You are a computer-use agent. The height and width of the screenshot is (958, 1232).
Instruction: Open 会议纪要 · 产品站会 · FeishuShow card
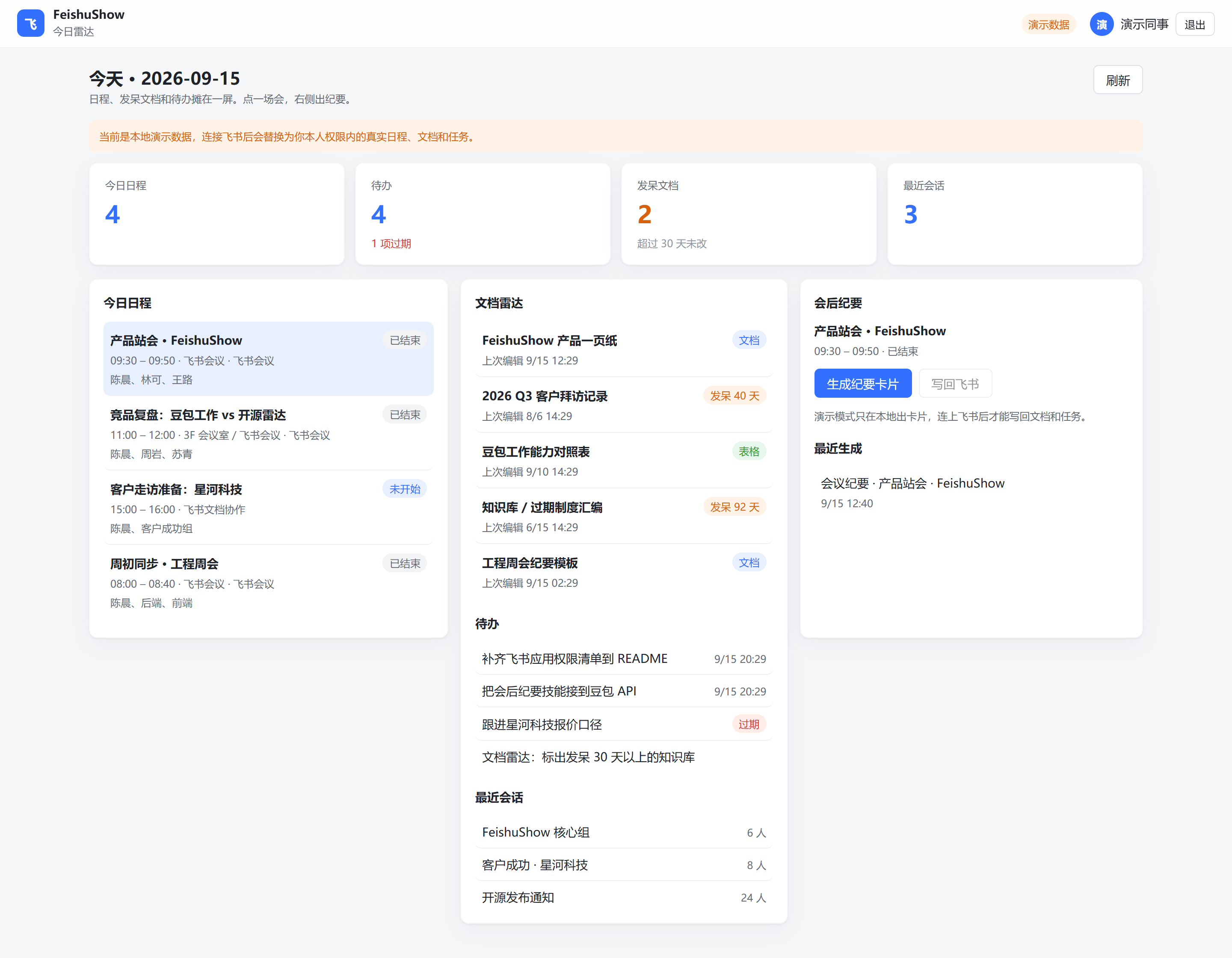coord(971,492)
